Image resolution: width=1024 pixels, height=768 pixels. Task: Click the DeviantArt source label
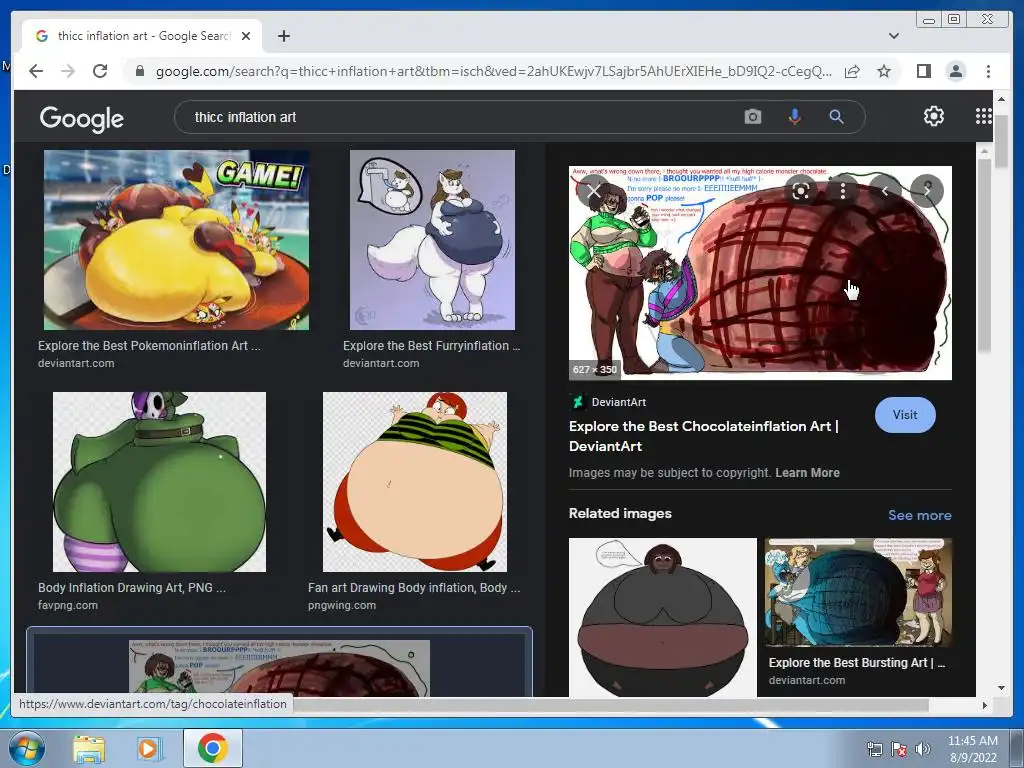(x=618, y=402)
